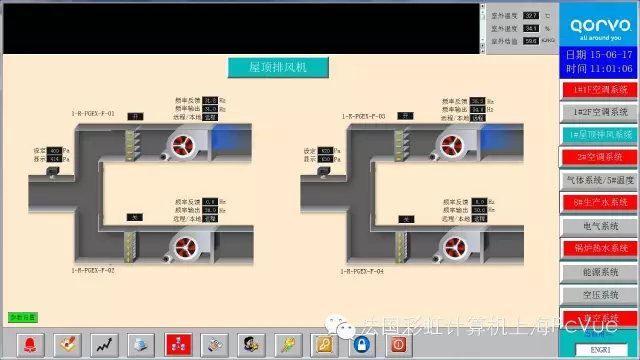Toggle the 开 status box of fan F-03
The image size is (640, 360).
click(405, 116)
